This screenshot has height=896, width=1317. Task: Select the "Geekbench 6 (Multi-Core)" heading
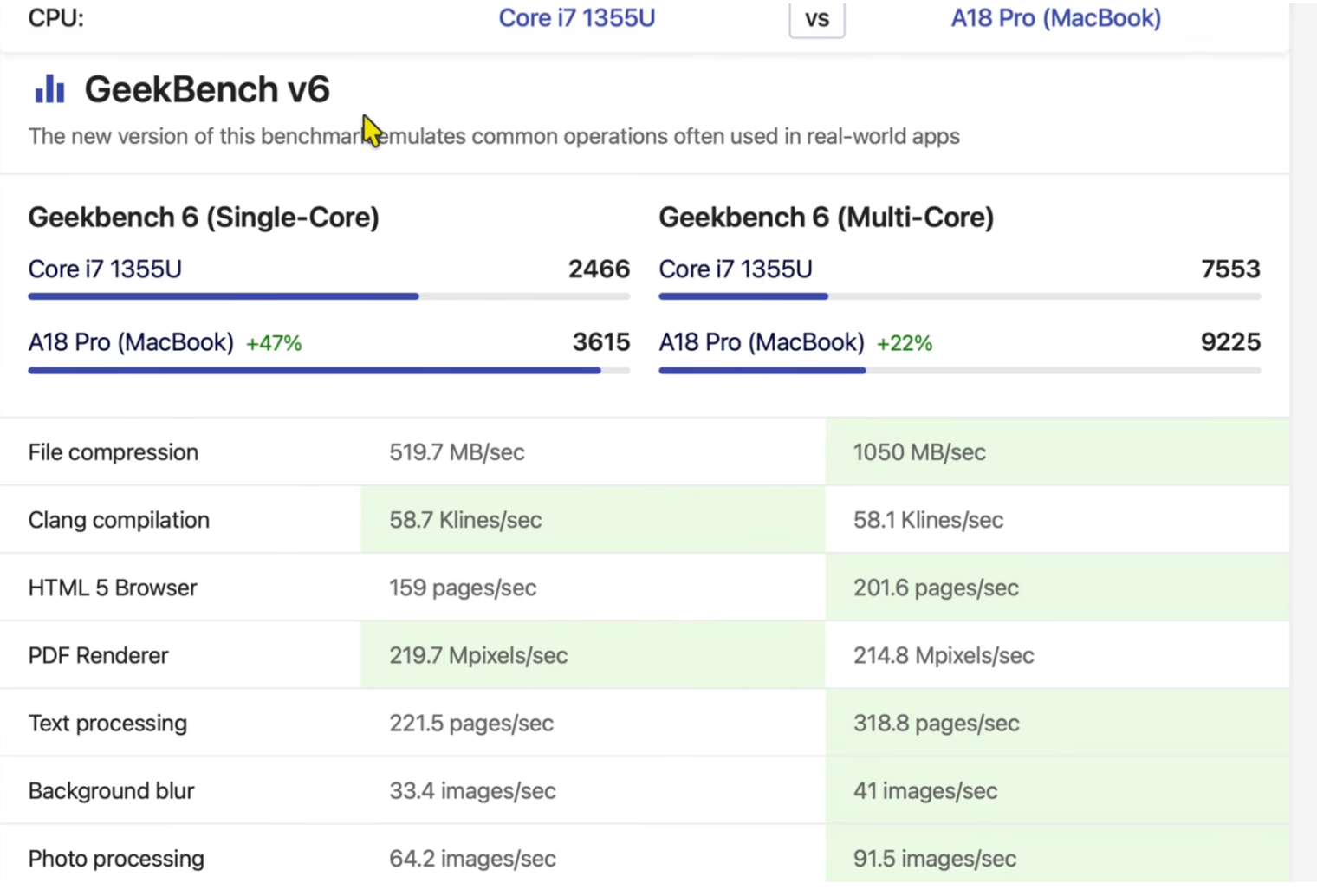pyautogui.click(x=827, y=218)
